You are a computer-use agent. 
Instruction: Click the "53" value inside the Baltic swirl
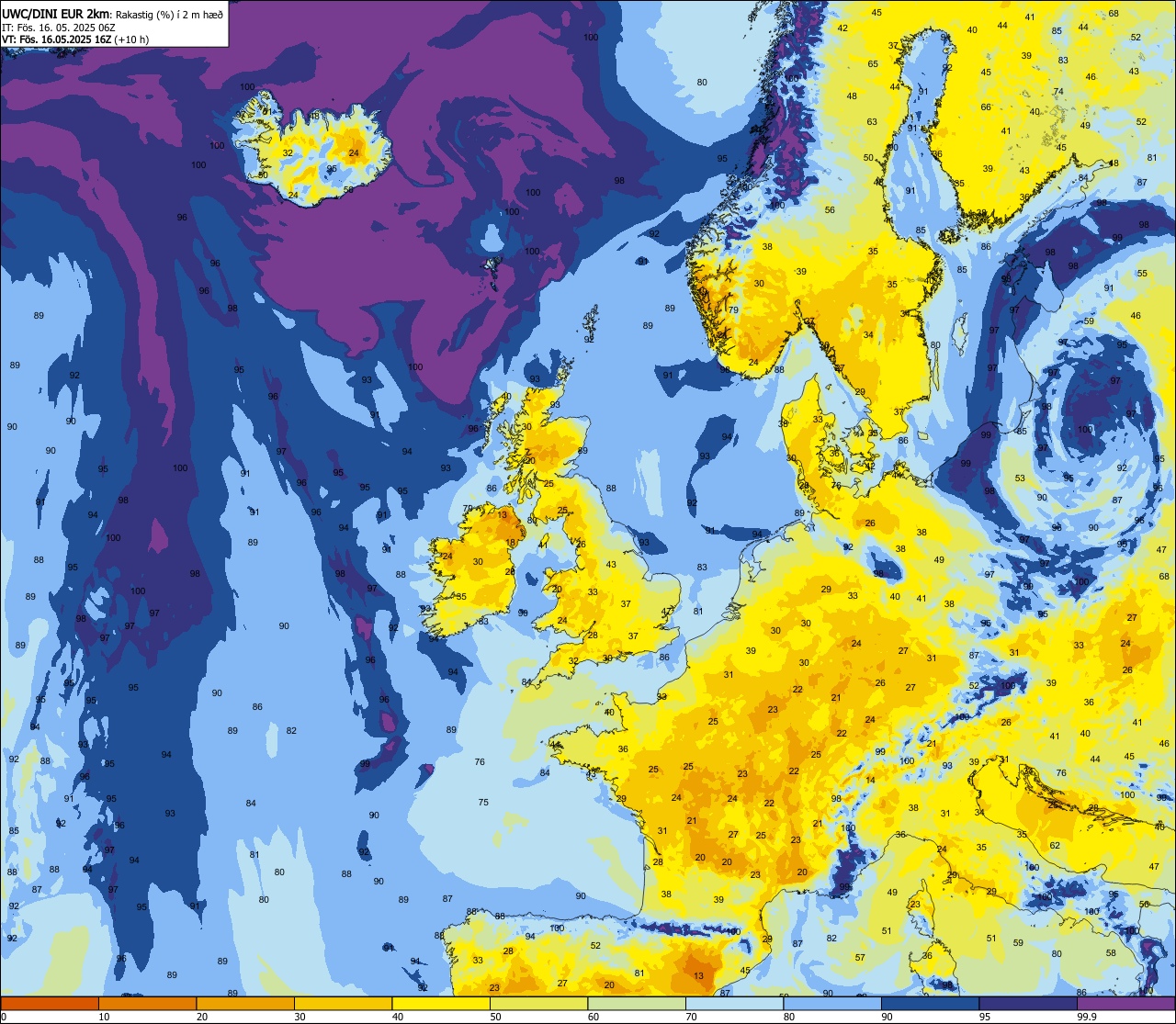tap(1020, 478)
